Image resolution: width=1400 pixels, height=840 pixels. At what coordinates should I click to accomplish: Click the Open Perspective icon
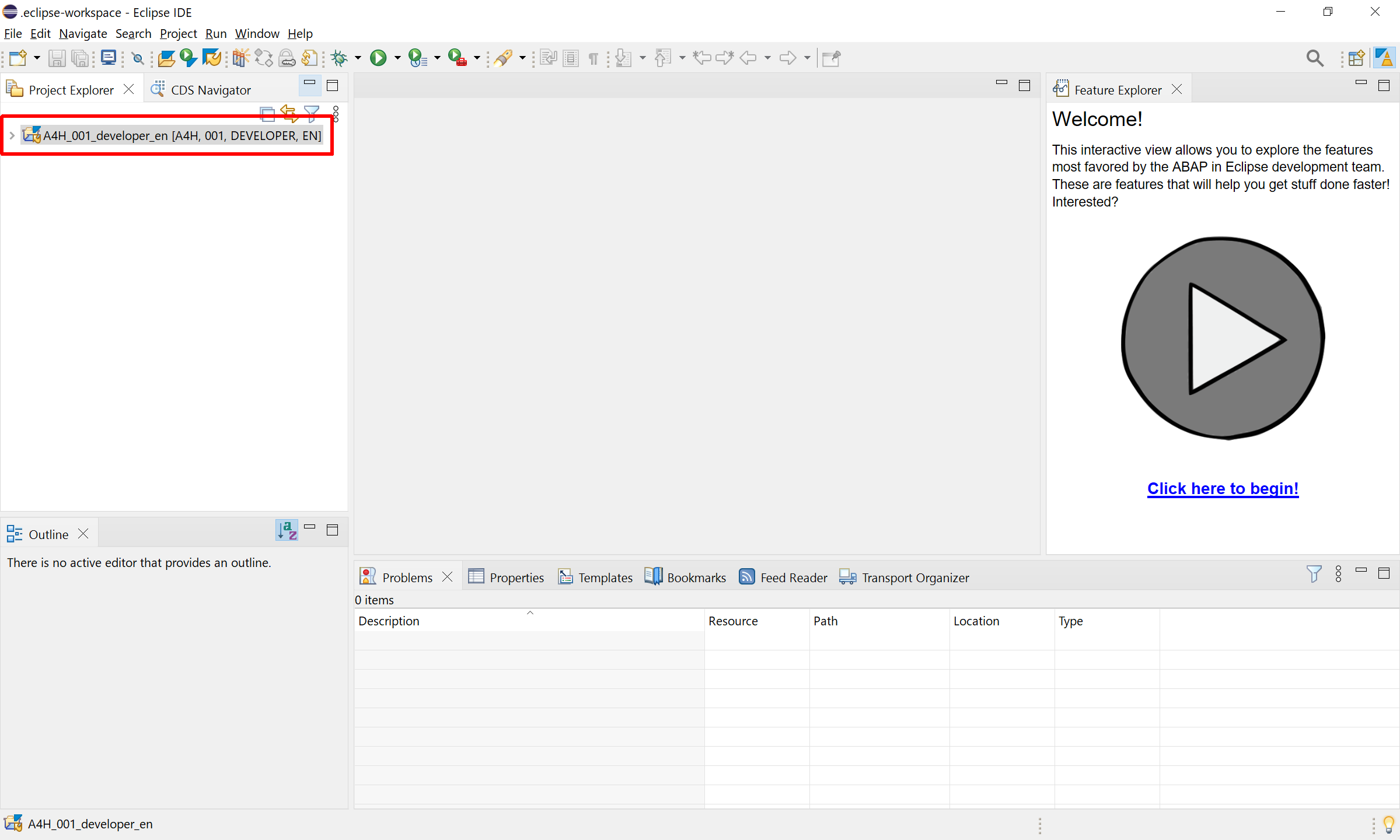click(1357, 58)
